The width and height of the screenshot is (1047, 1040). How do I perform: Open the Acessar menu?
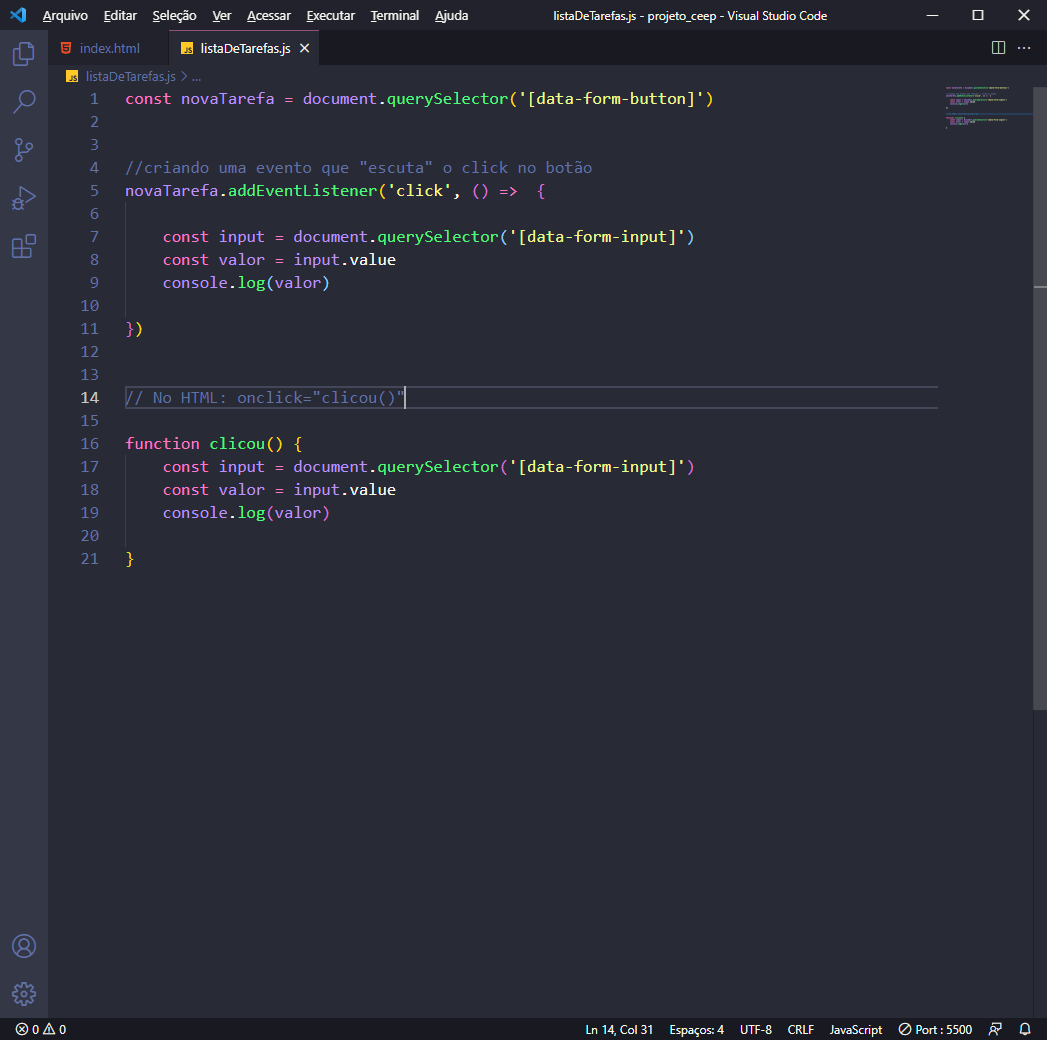tap(268, 15)
